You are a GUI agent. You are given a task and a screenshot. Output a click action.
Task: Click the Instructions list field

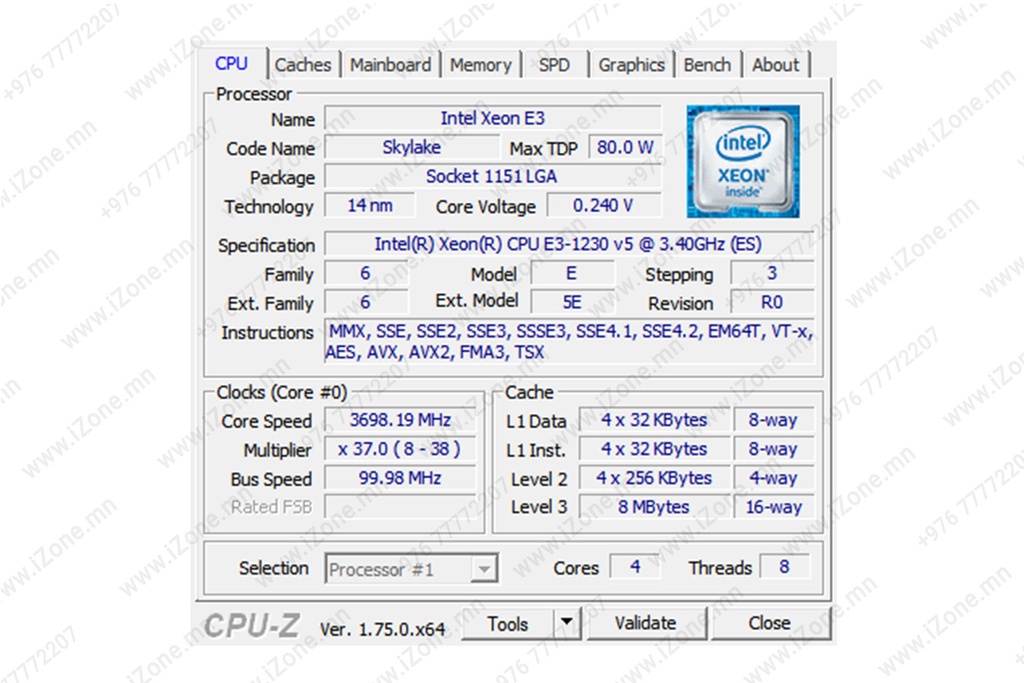[x=569, y=342]
